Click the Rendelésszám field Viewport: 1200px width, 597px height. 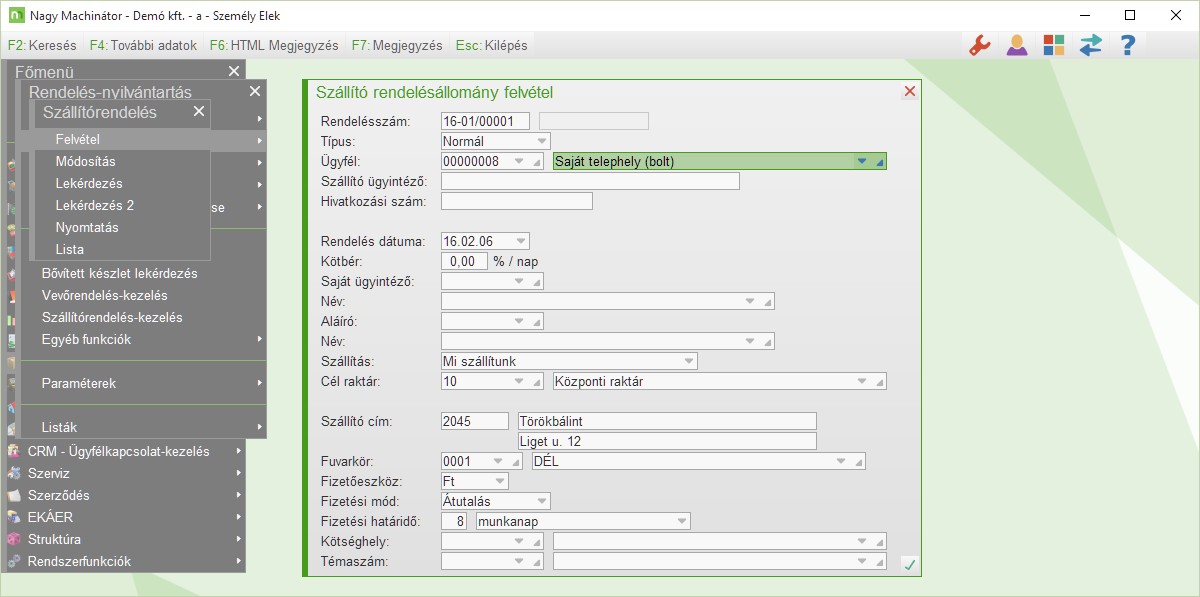[x=485, y=121]
